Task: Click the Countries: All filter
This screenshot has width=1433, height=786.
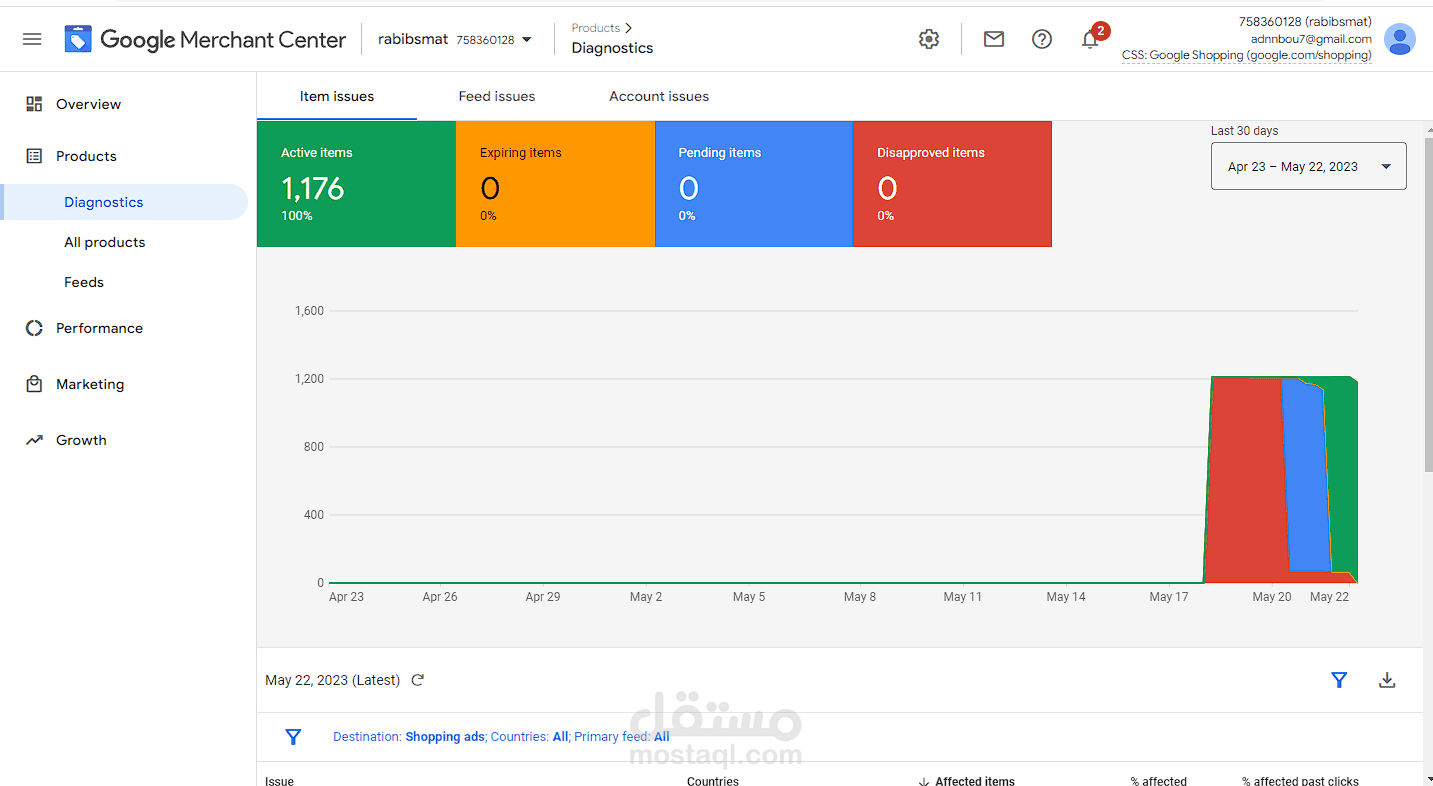Action: (530, 737)
